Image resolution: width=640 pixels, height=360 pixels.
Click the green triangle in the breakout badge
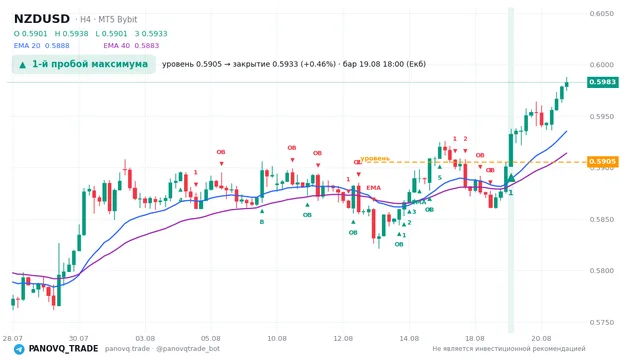(23, 64)
